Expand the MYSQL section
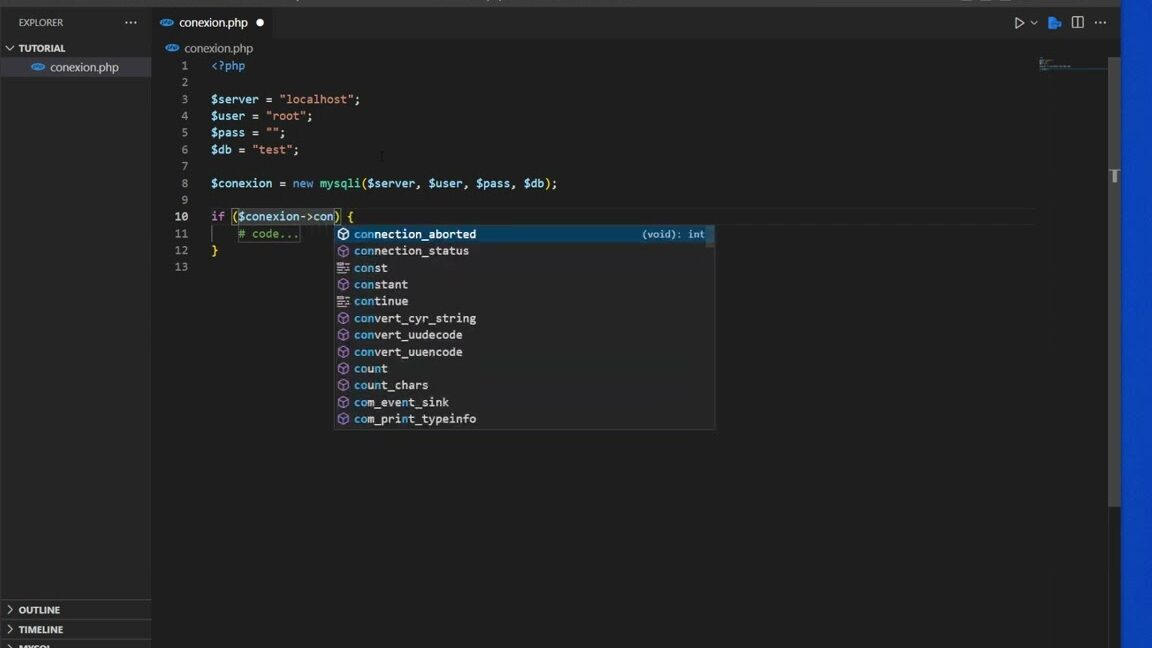The image size is (1152, 648). click(x=35, y=645)
